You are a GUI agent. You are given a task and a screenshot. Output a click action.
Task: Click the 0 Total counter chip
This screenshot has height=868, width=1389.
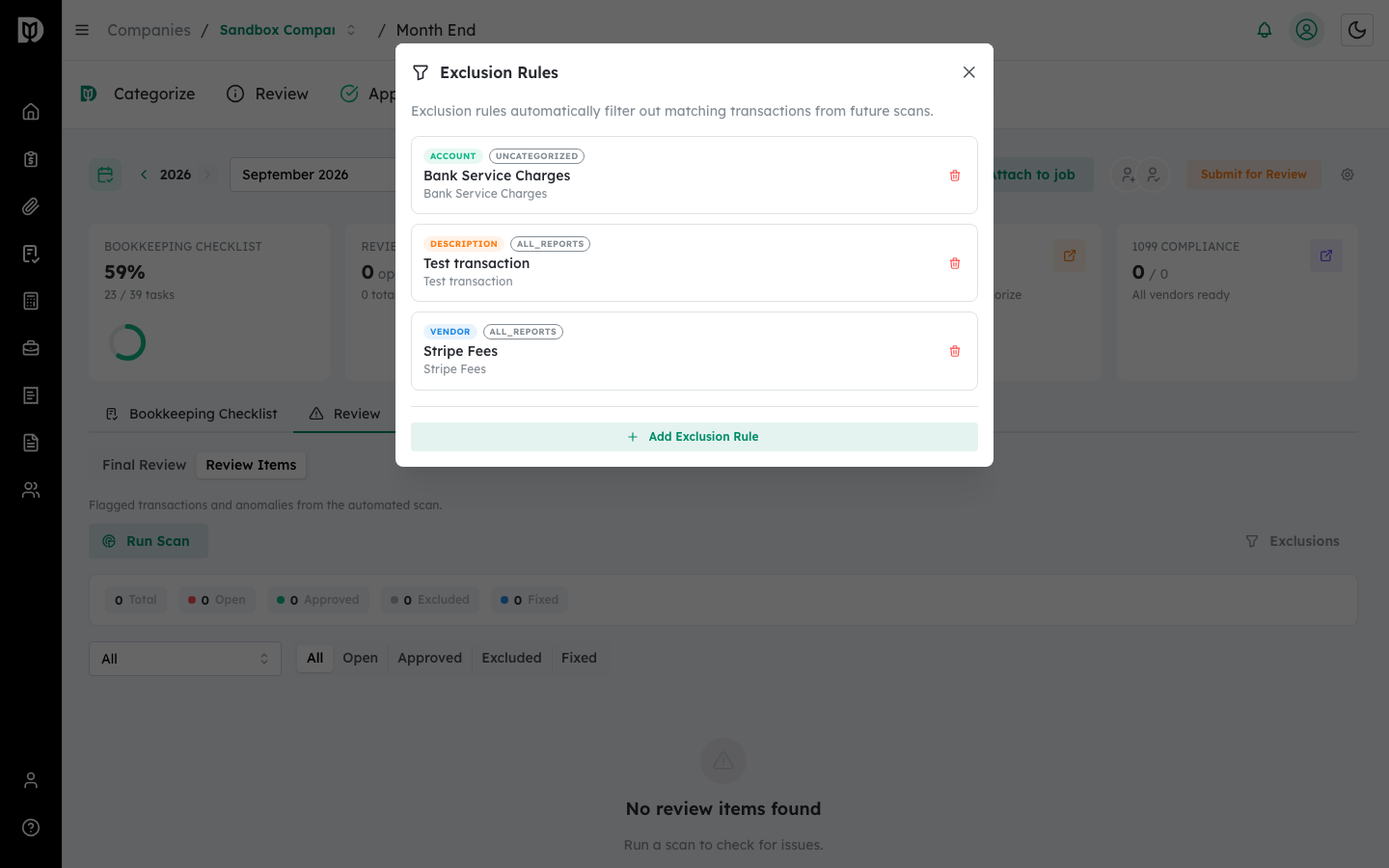tap(135, 600)
